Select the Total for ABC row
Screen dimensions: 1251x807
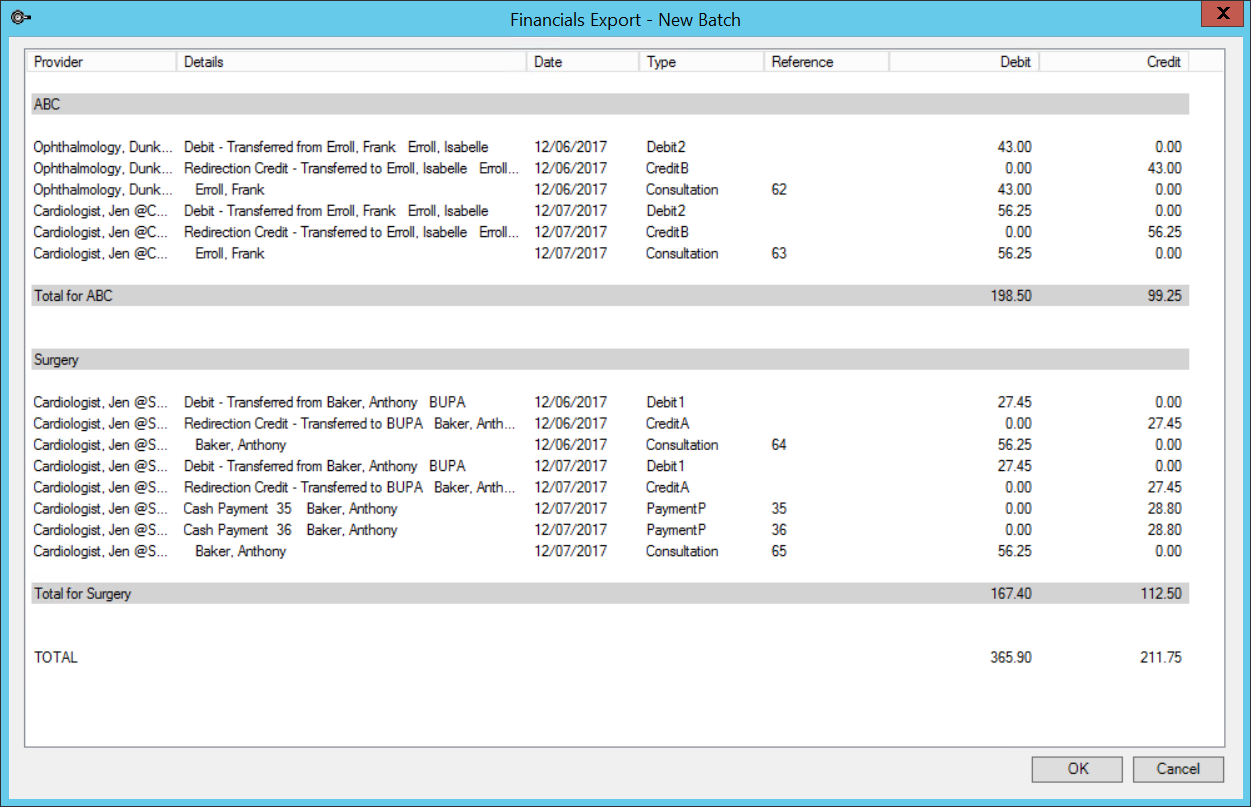608,296
